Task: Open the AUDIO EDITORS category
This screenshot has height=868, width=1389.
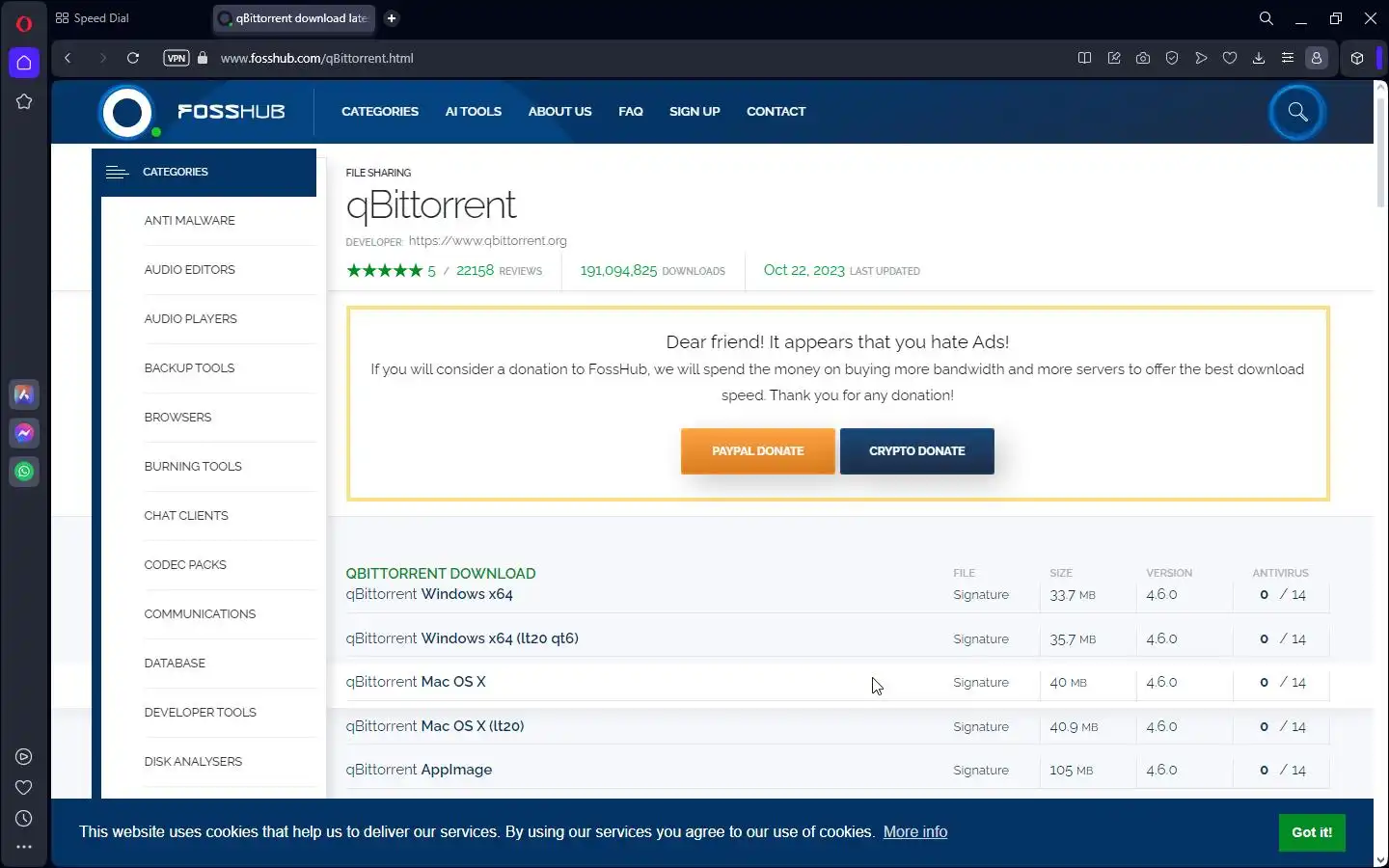Action: 190,270
